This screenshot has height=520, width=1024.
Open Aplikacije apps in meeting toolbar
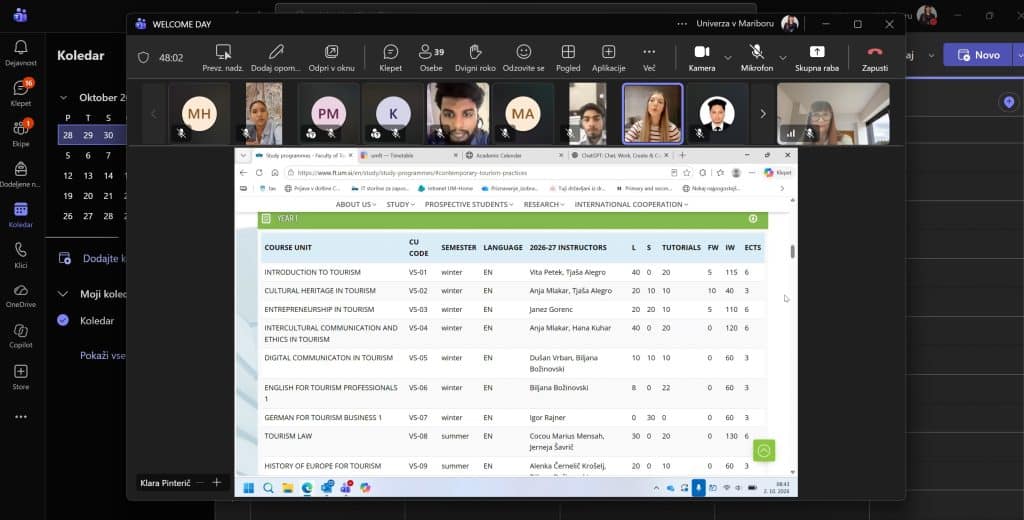pos(609,57)
